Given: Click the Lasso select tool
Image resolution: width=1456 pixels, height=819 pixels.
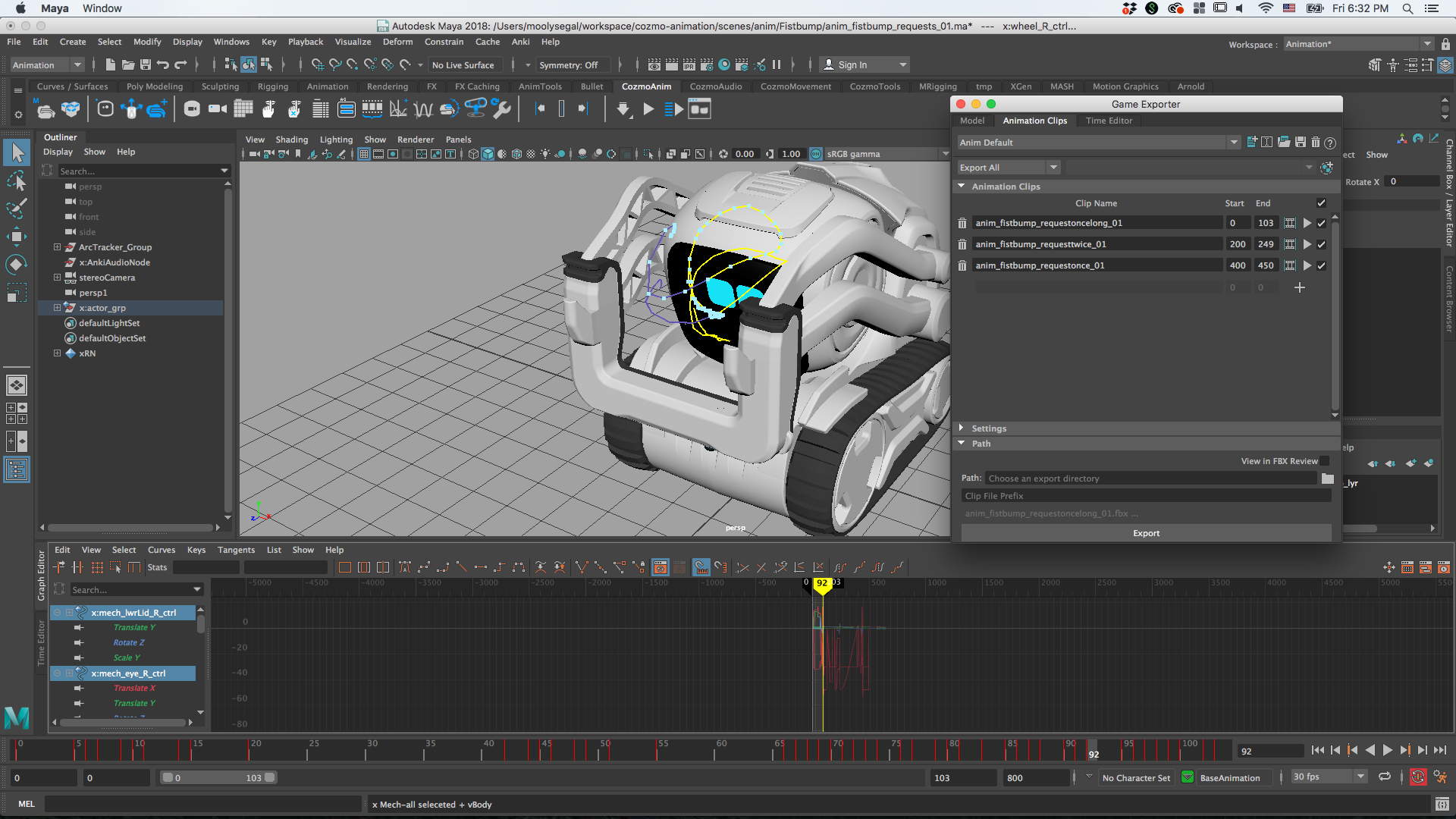Looking at the screenshot, I should click(17, 180).
